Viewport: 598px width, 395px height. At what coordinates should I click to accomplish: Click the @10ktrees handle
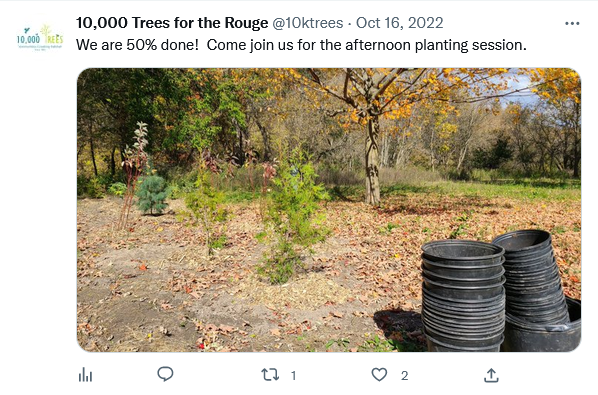pos(307,23)
